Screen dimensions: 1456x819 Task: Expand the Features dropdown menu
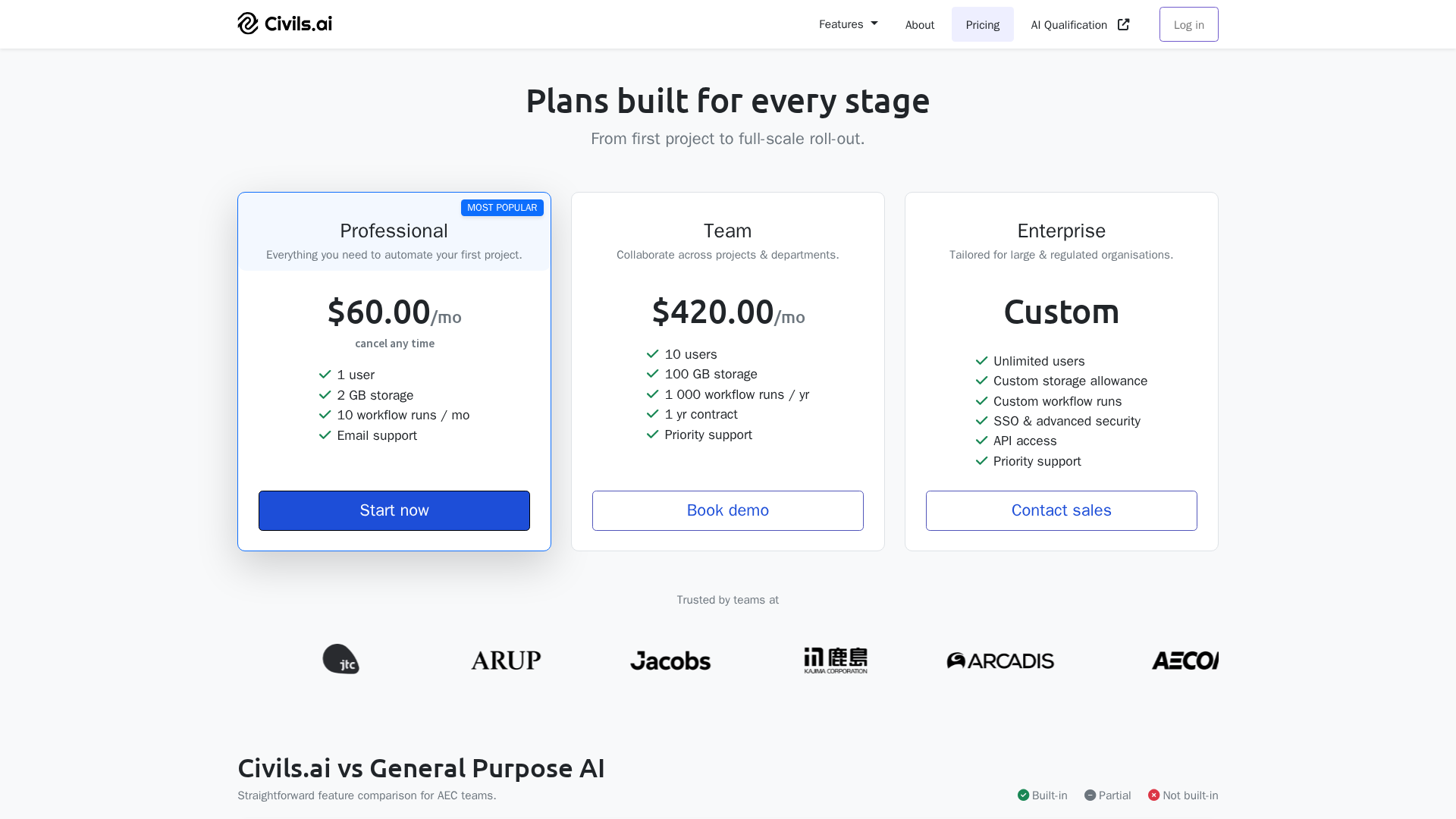pyautogui.click(x=848, y=24)
